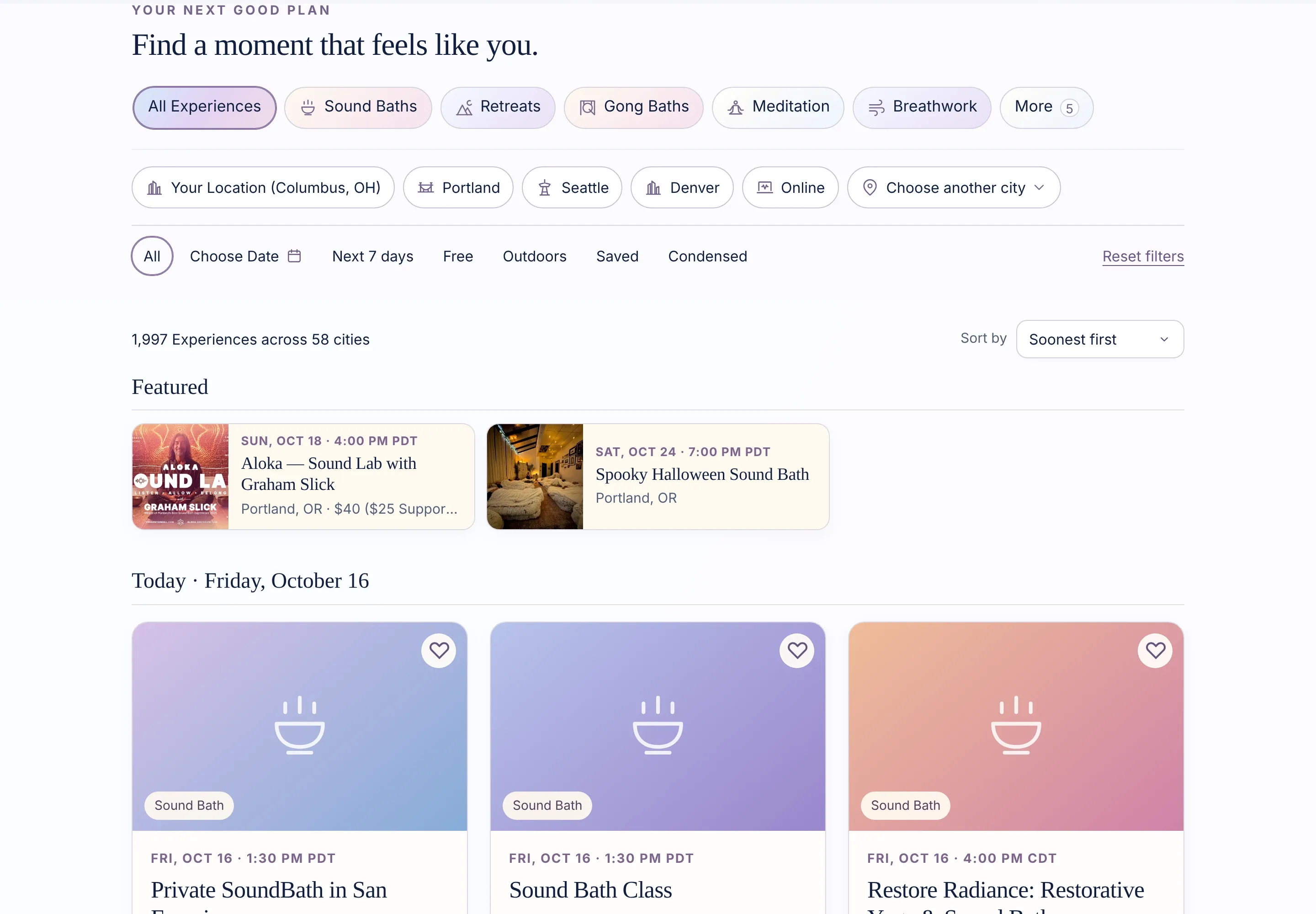Viewport: 1316px width, 914px height.
Task: Click the Columbus location buildings icon
Action: coord(154,188)
